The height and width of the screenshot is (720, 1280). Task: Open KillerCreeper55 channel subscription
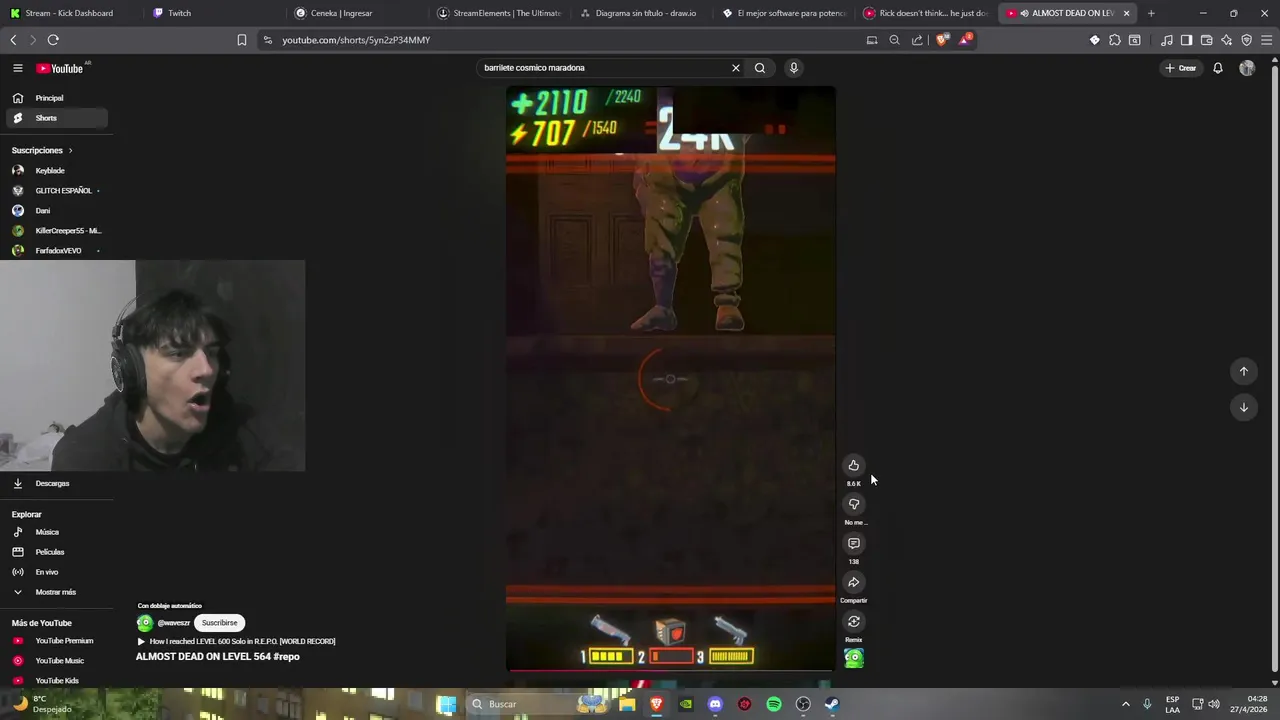(x=57, y=231)
